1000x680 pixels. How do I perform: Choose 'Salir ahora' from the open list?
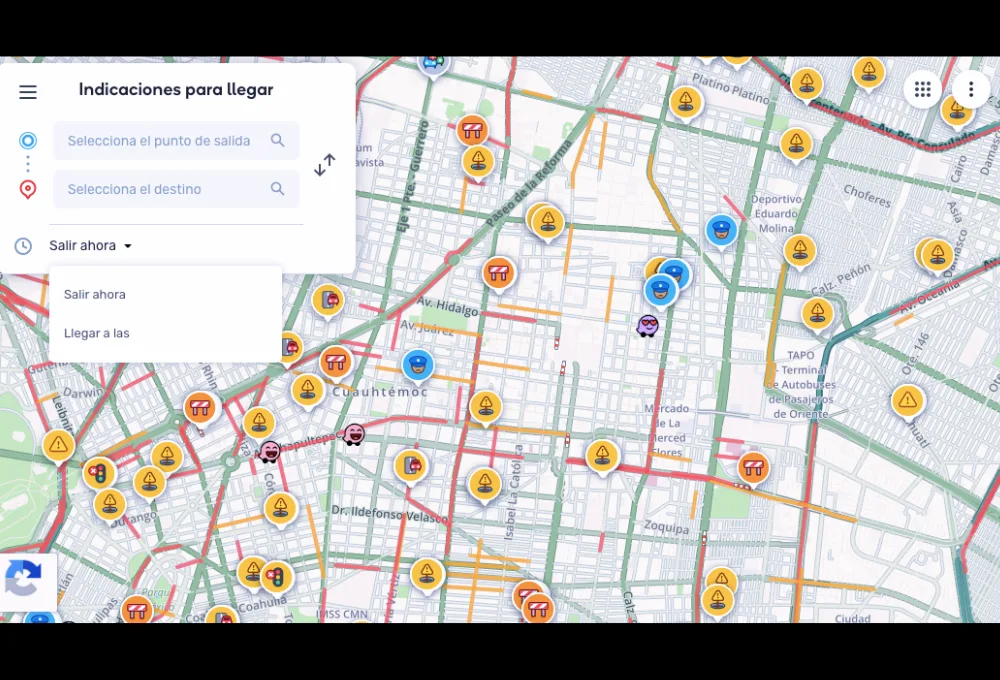(94, 294)
